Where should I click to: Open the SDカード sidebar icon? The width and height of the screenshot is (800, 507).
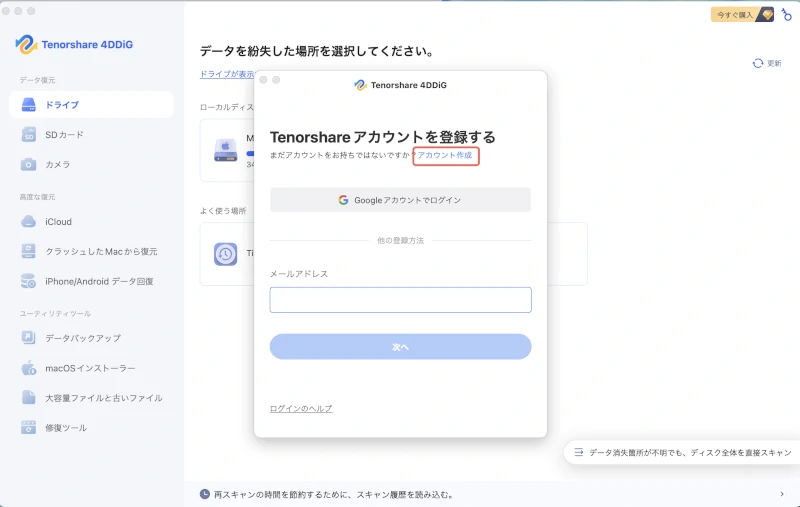(x=29, y=135)
